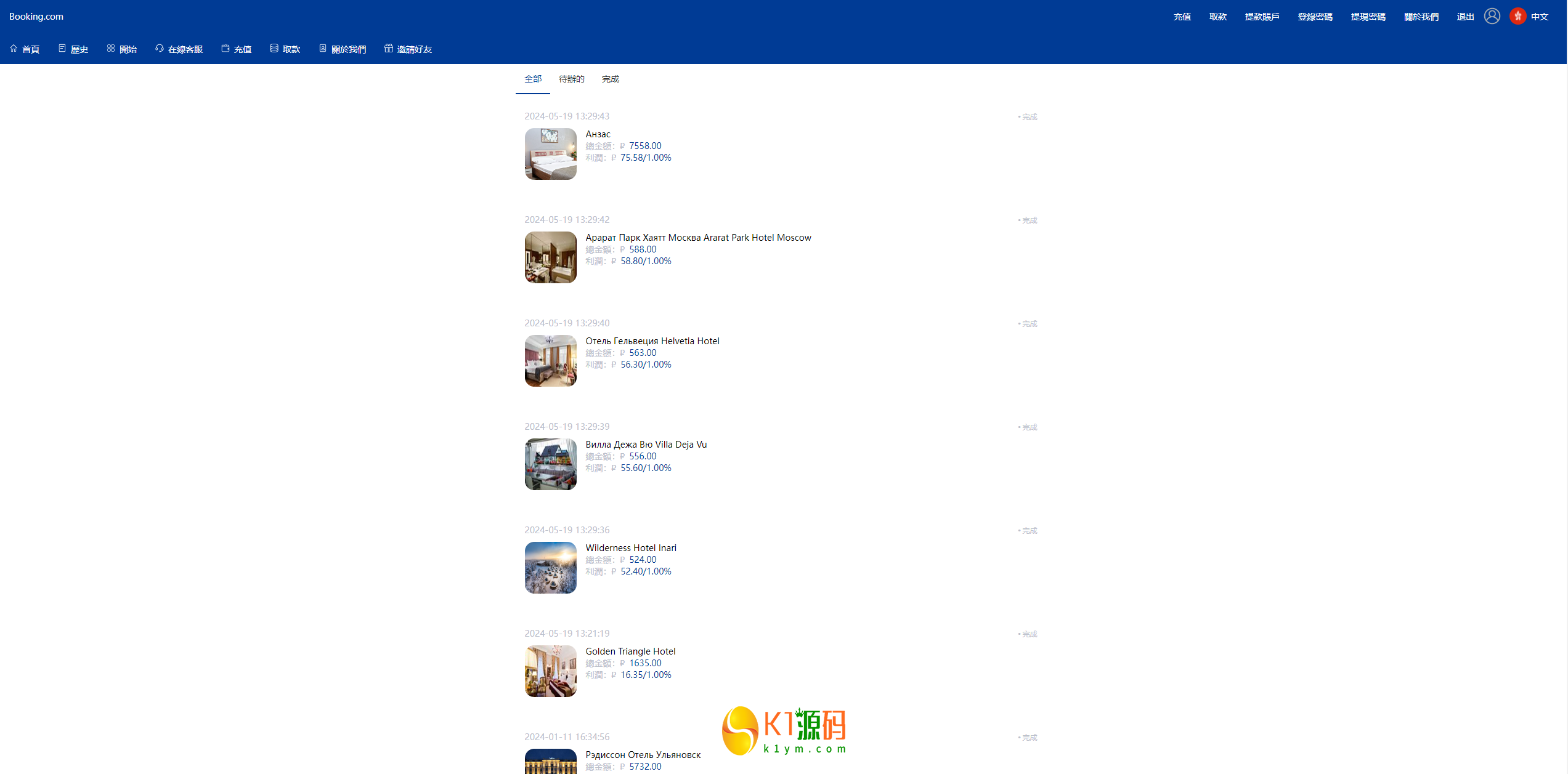1568x774 pixels.
Task: Click Golden Triangle Hotel title
Action: (x=630, y=651)
